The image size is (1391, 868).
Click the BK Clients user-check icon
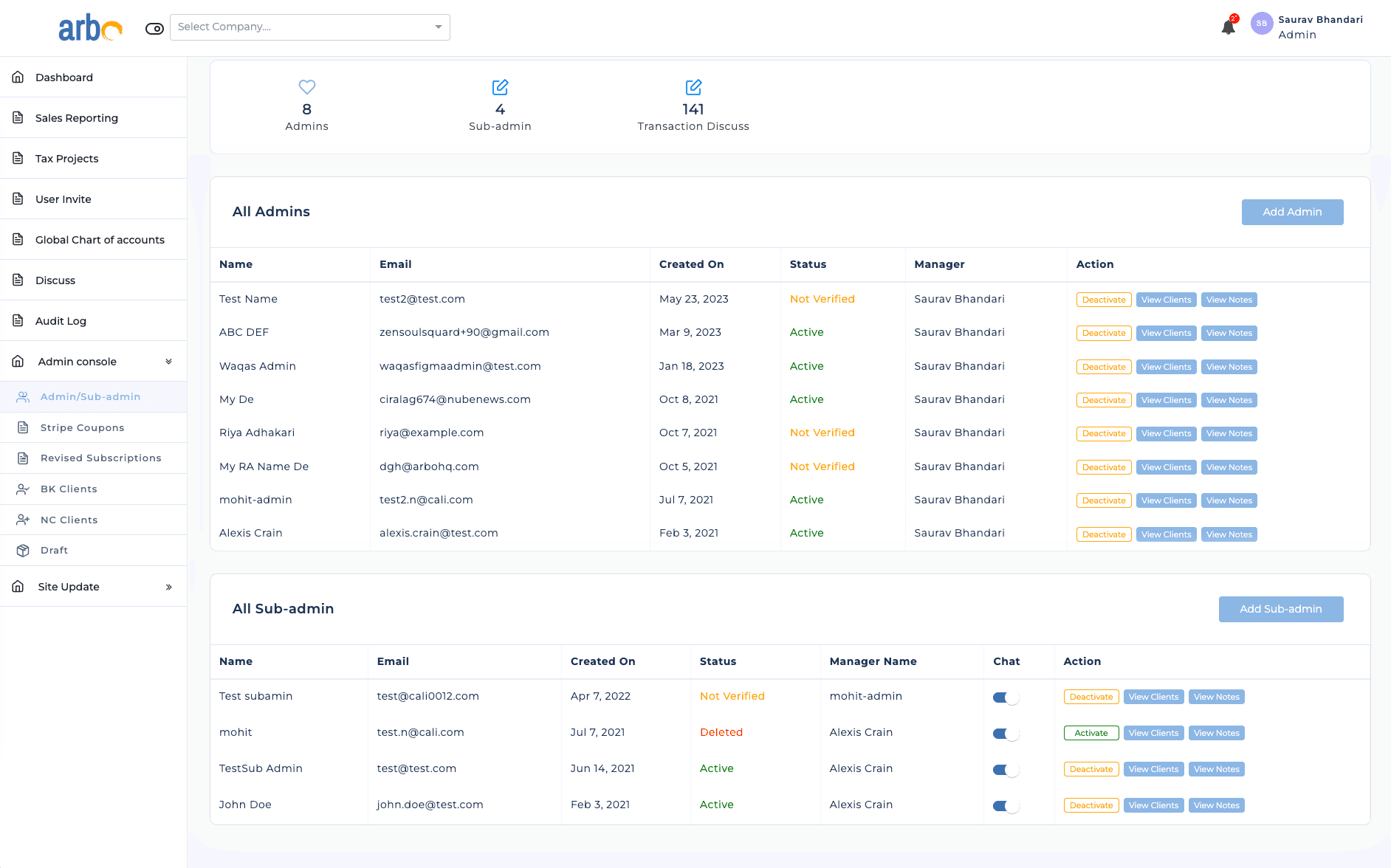(x=23, y=489)
